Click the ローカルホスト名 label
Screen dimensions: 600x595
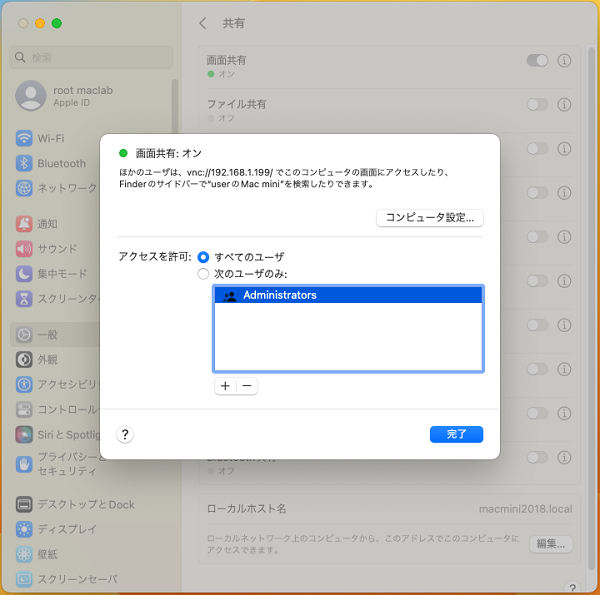(x=246, y=509)
